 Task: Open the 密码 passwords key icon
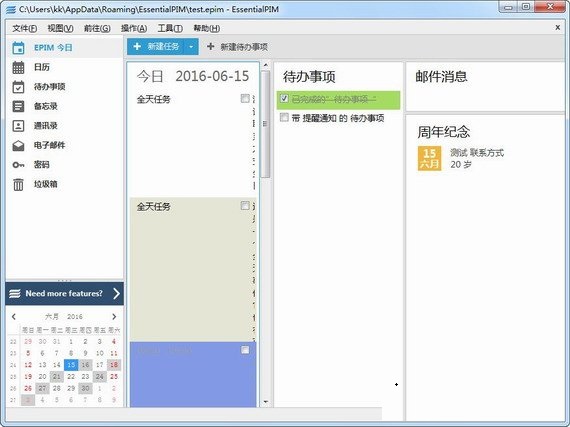click(x=18, y=165)
